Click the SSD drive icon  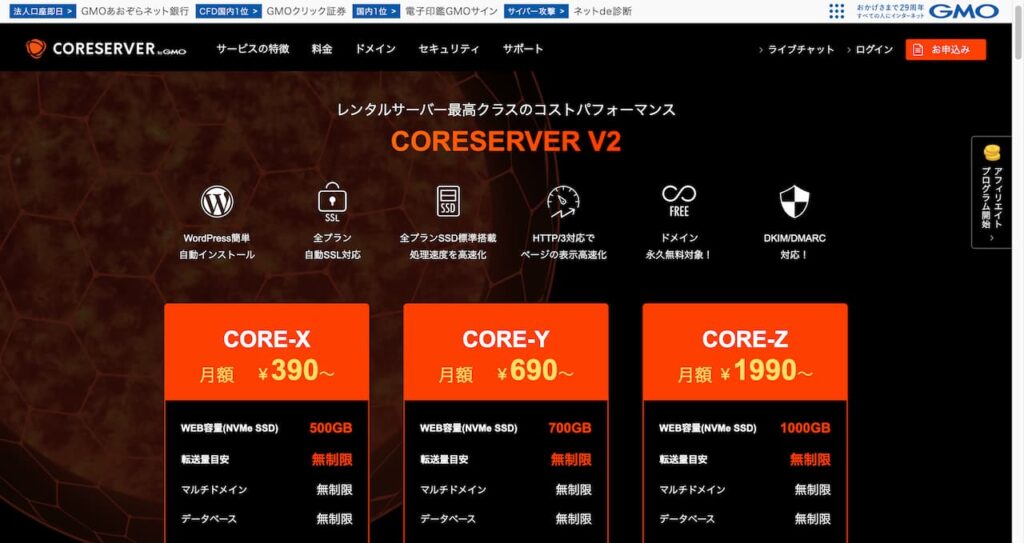(448, 201)
